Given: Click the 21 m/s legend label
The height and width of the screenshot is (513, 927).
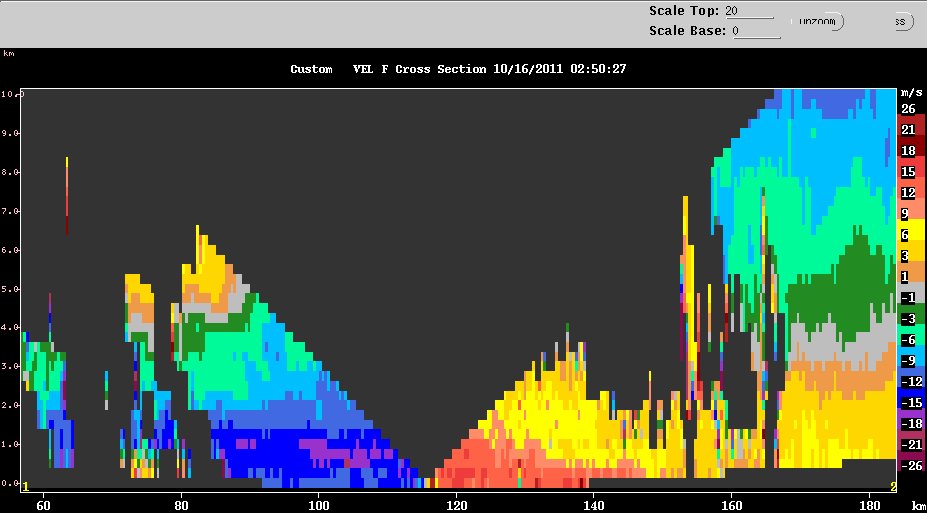Looking at the screenshot, I should coord(908,130).
